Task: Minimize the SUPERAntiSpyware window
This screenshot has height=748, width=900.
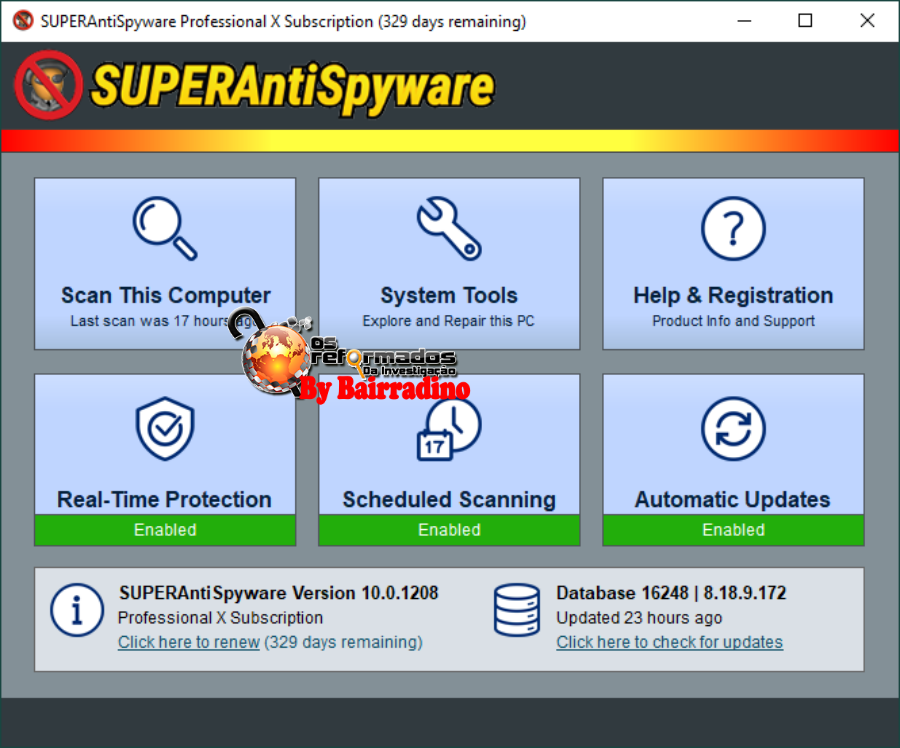Action: click(x=744, y=21)
